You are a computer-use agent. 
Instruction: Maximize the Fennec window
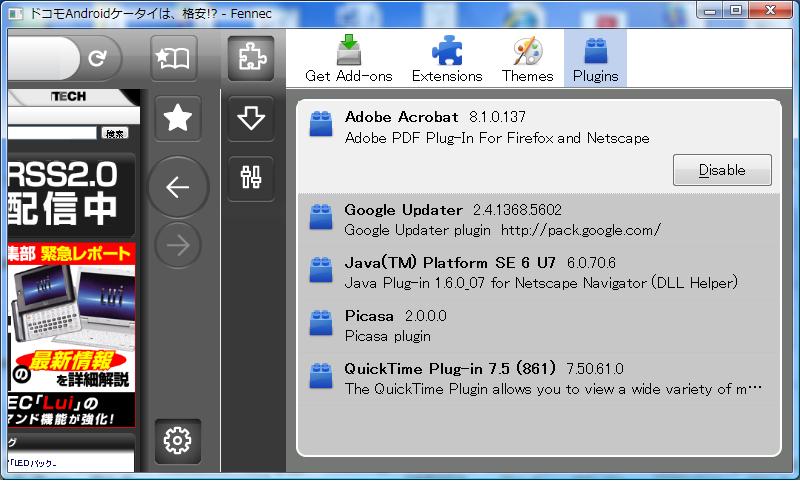click(735, 10)
